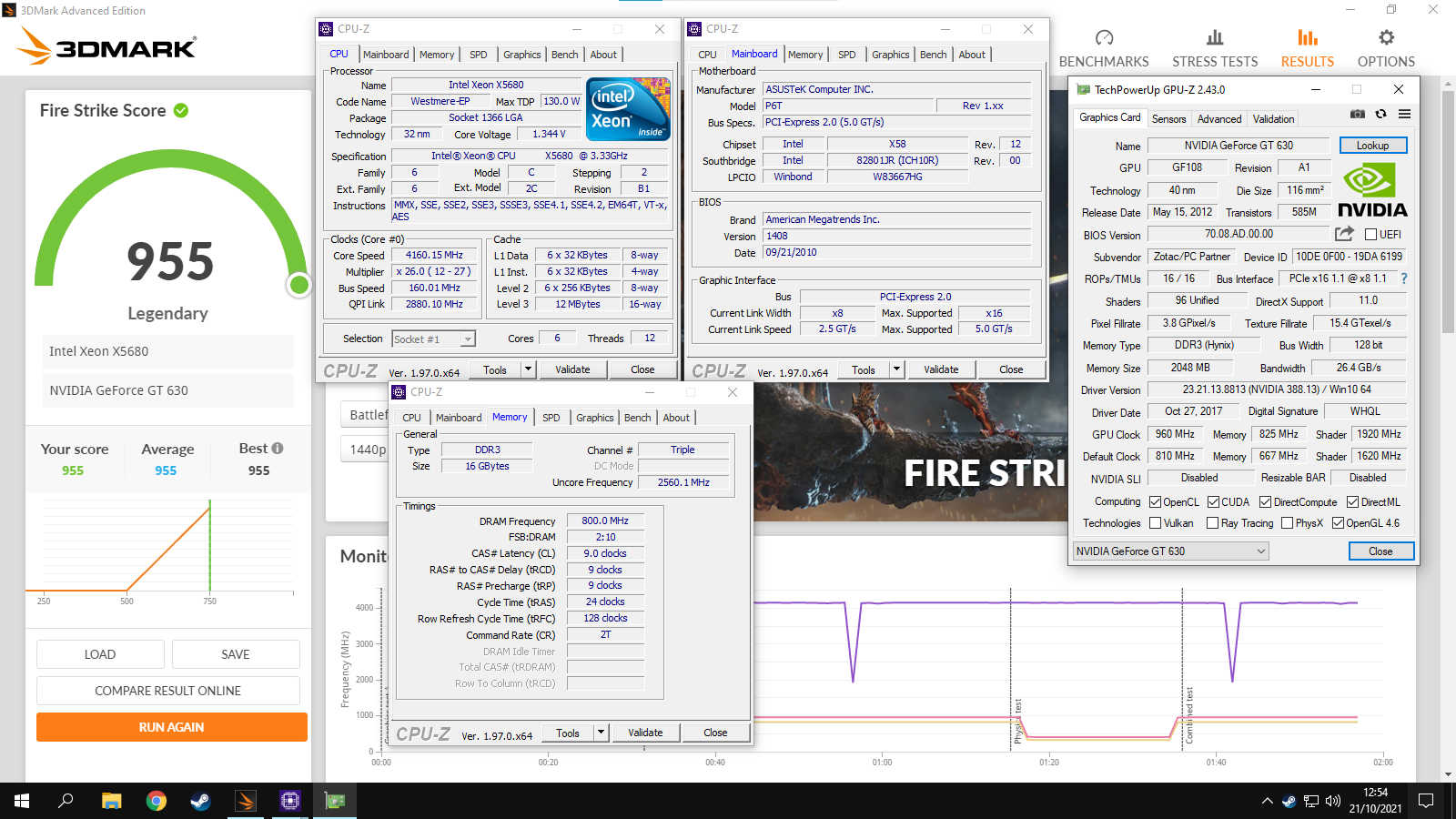This screenshot has height=819, width=1456.
Task: Expand Tools dropdown arrow in CPU-Z Memory window
Action: pos(601,733)
